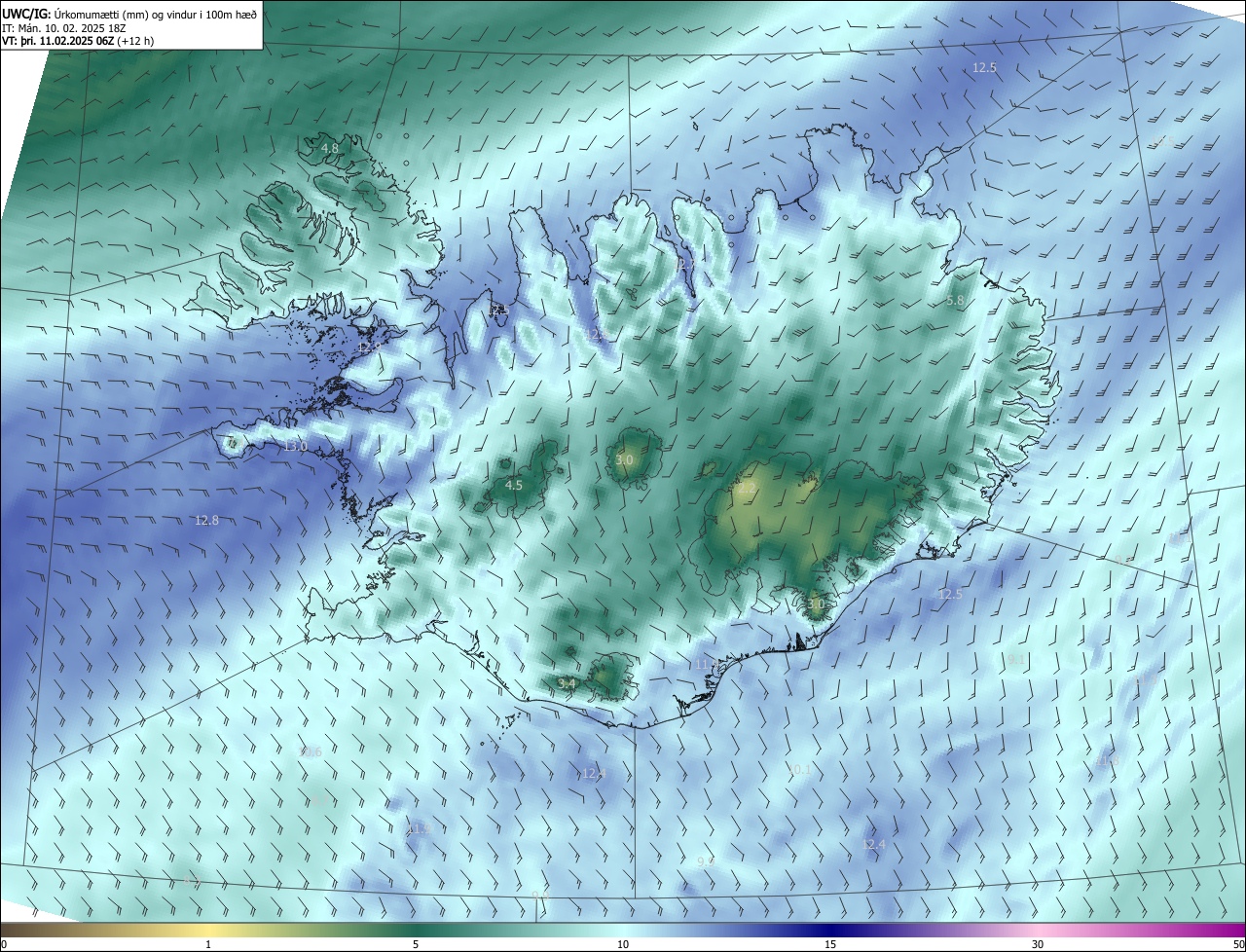Click the 4.5 value label on the map
This screenshot has width=1246, height=952.
[513, 485]
